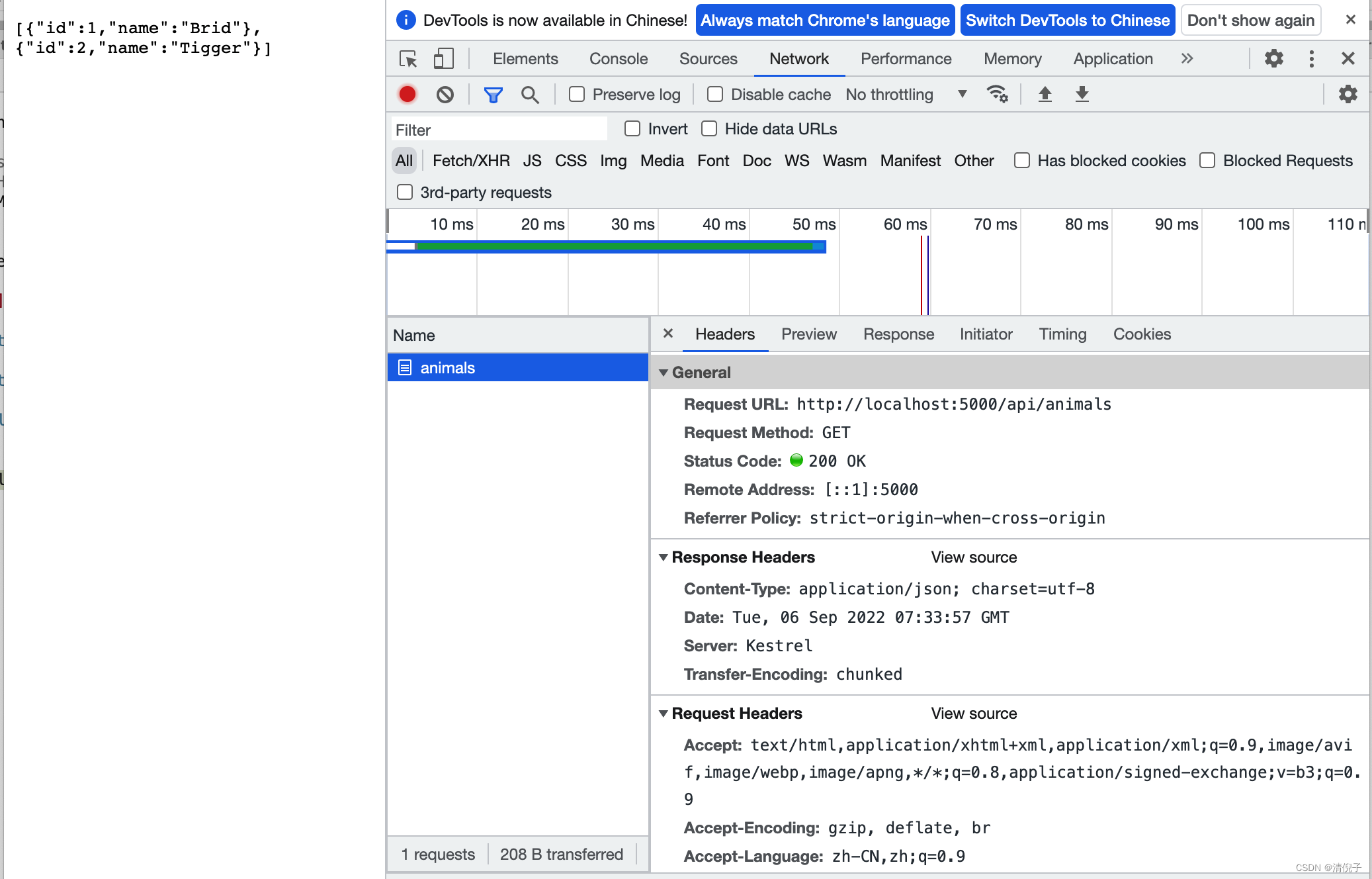Viewport: 1372px width, 879px height.
Task: Open network conditions panel
Action: [x=998, y=94]
